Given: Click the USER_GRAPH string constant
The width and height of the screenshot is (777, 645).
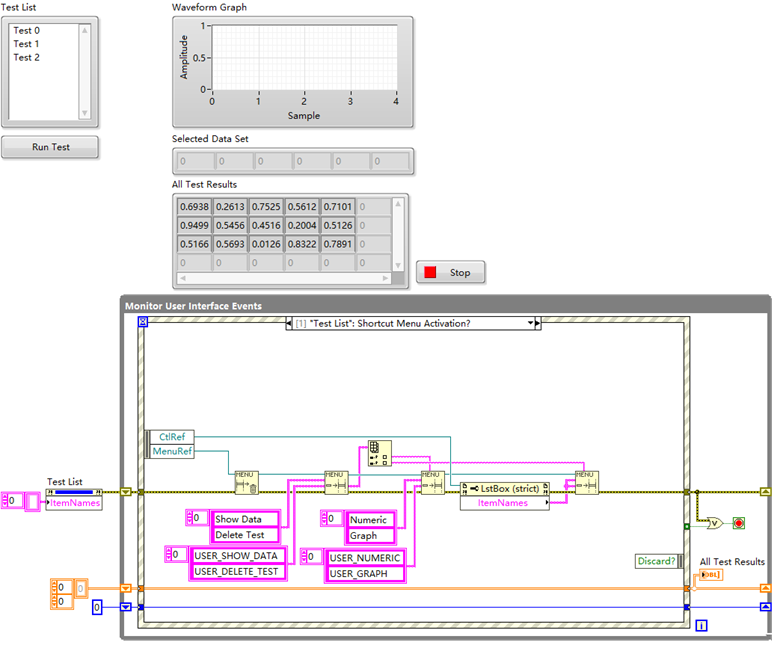Looking at the screenshot, I should (365, 574).
